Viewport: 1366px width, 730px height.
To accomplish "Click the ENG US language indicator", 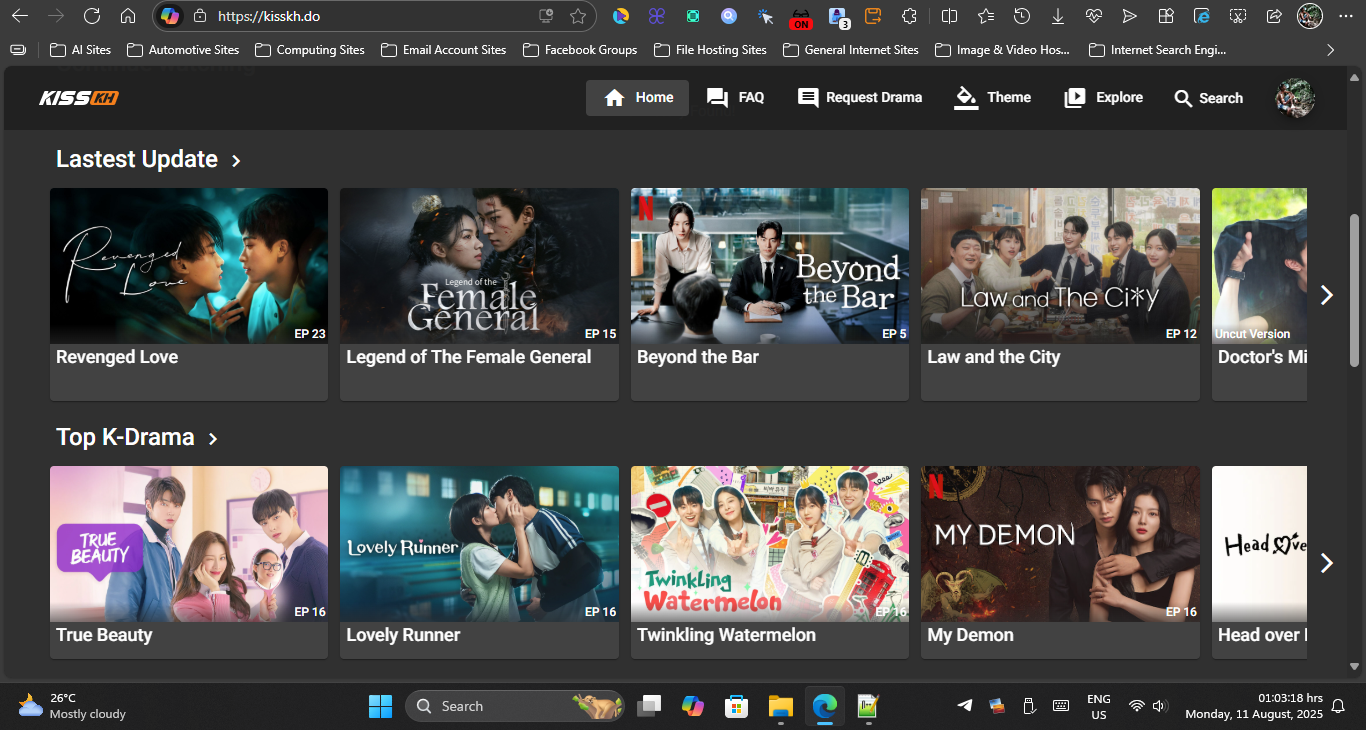I will click(x=1098, y=706).
